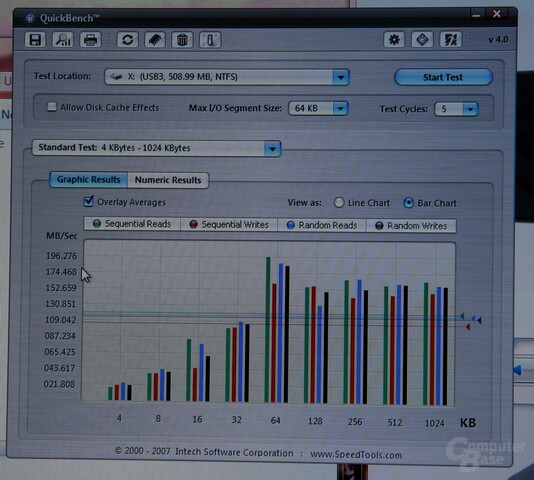Uncheck the Overlay Averages checkbox
The width and height of the screenshot is (534, 480).
(89, 201)
